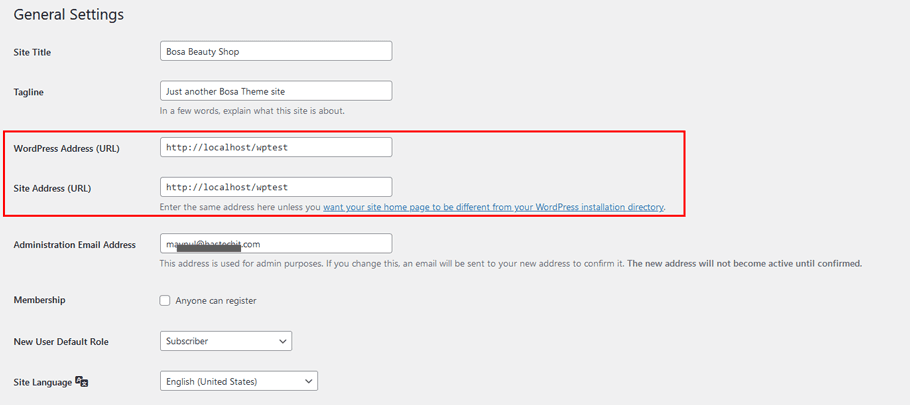Viewport: 910px width, 405px height.
Task: Click the Tagline label
Action: tap(28, 92)
